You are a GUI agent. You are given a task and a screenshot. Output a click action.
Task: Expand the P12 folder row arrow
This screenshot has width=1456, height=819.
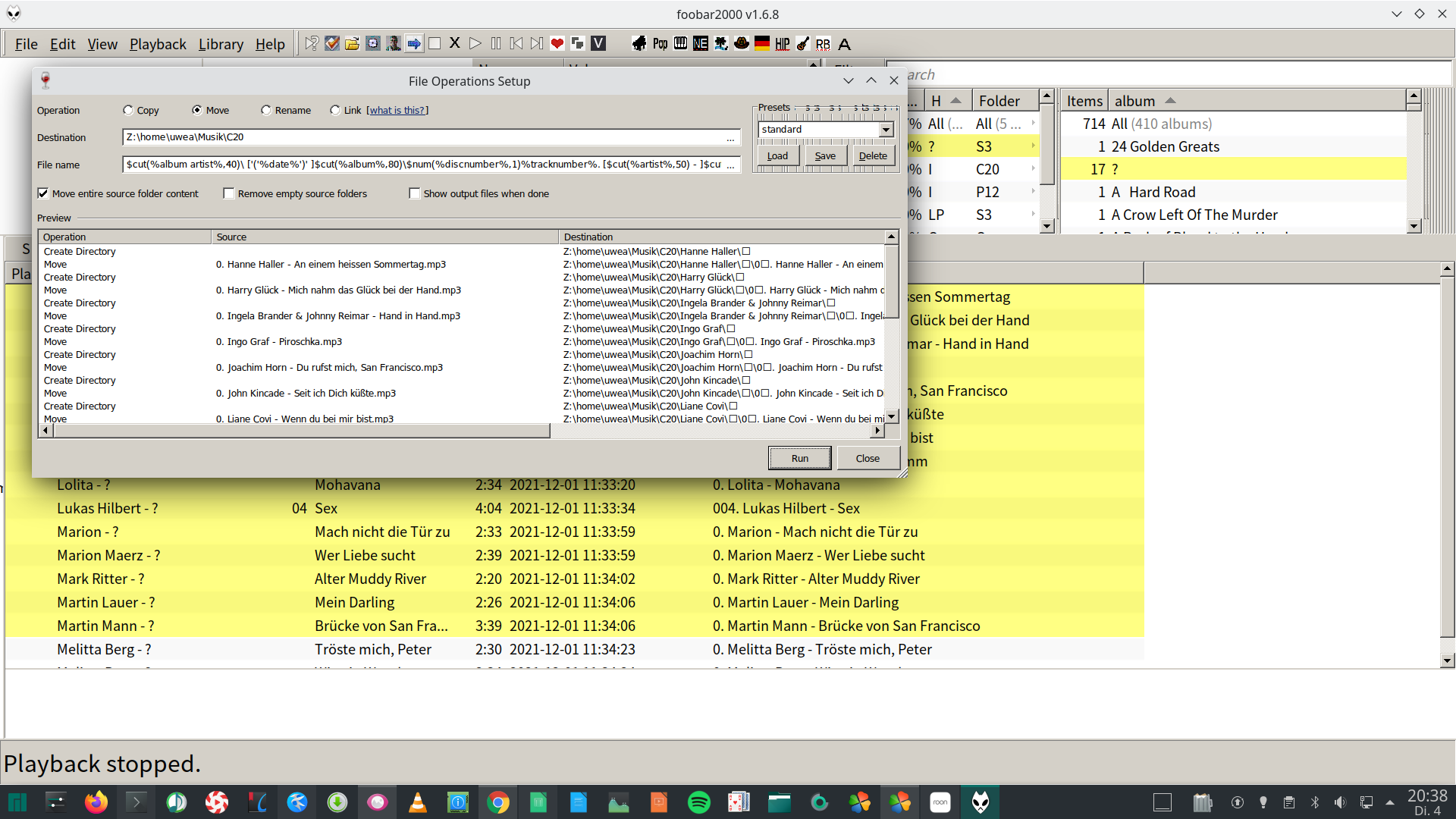pyautogui.click(x=1033, y=192)
